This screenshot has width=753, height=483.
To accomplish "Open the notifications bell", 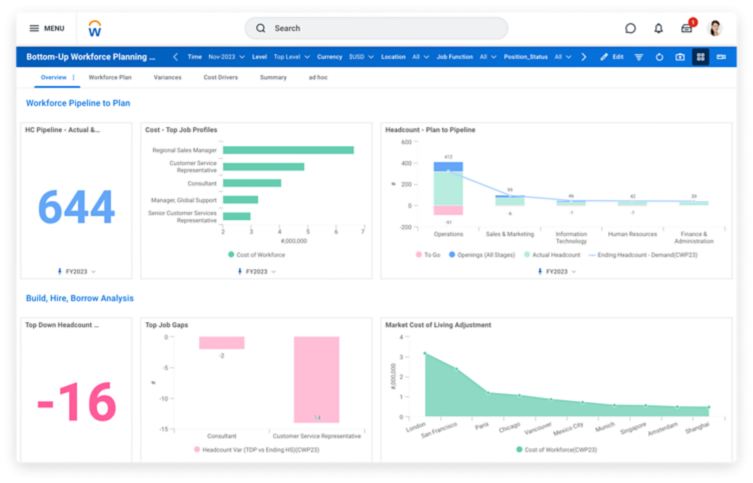I will 658,28.
